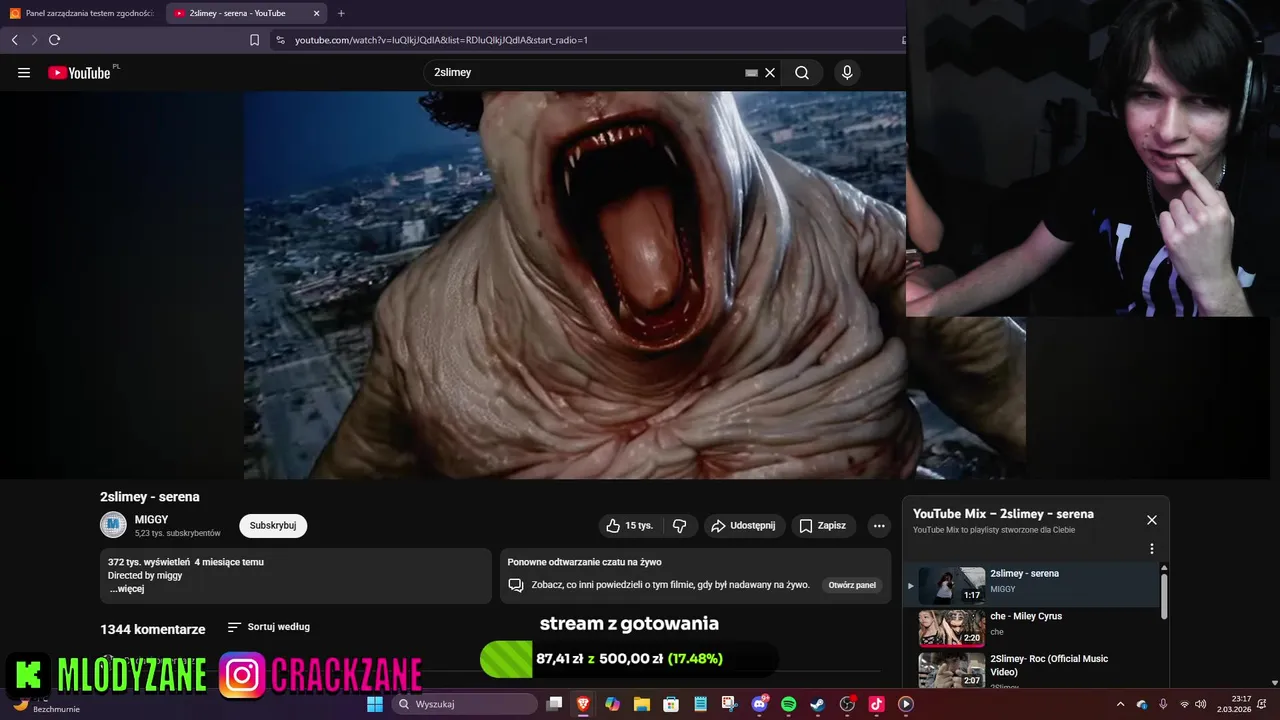Open MIGGY channel name link
The height and width of the screenshot is (720, 1280).
152,519
